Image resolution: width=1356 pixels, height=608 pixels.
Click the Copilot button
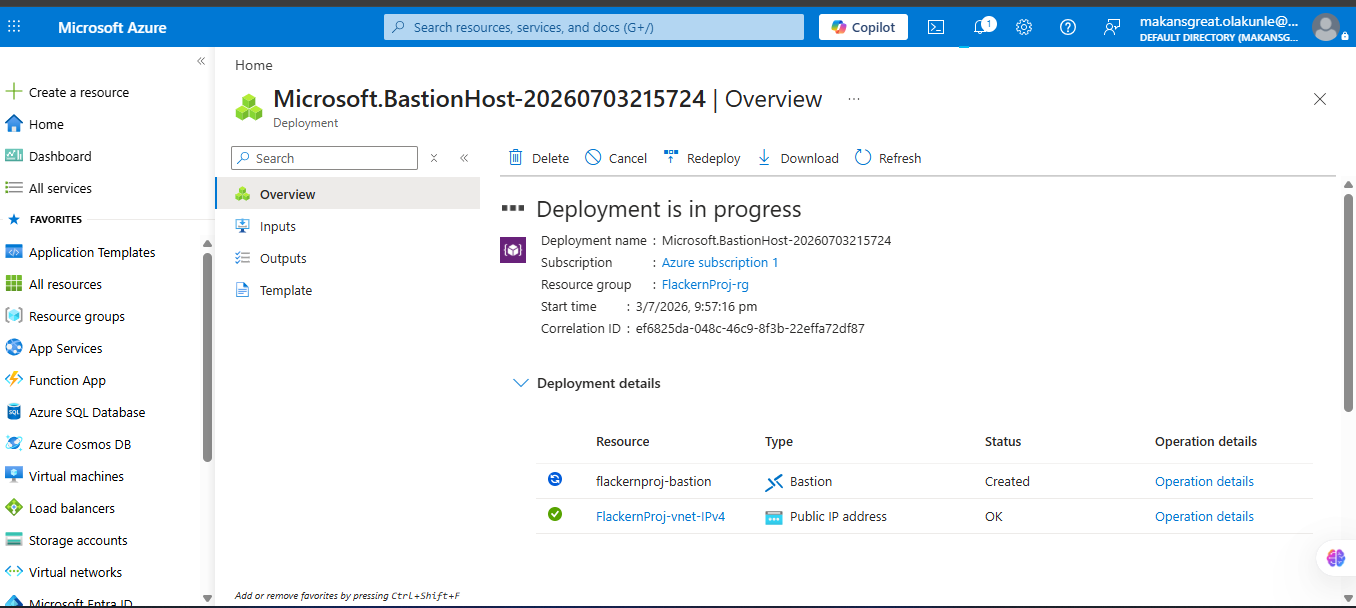[863, 27]
